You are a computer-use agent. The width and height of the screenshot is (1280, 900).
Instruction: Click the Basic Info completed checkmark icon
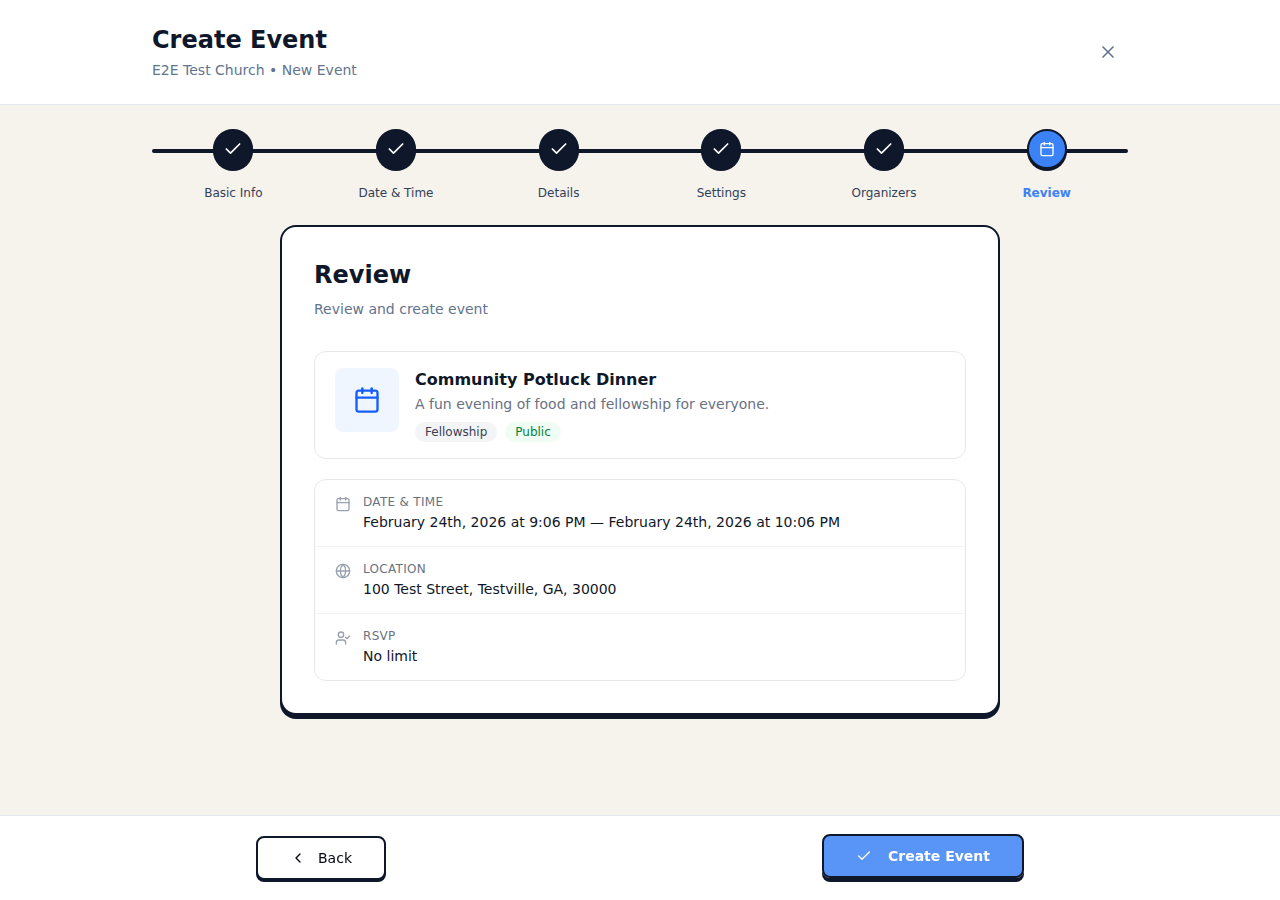[233, 149]
